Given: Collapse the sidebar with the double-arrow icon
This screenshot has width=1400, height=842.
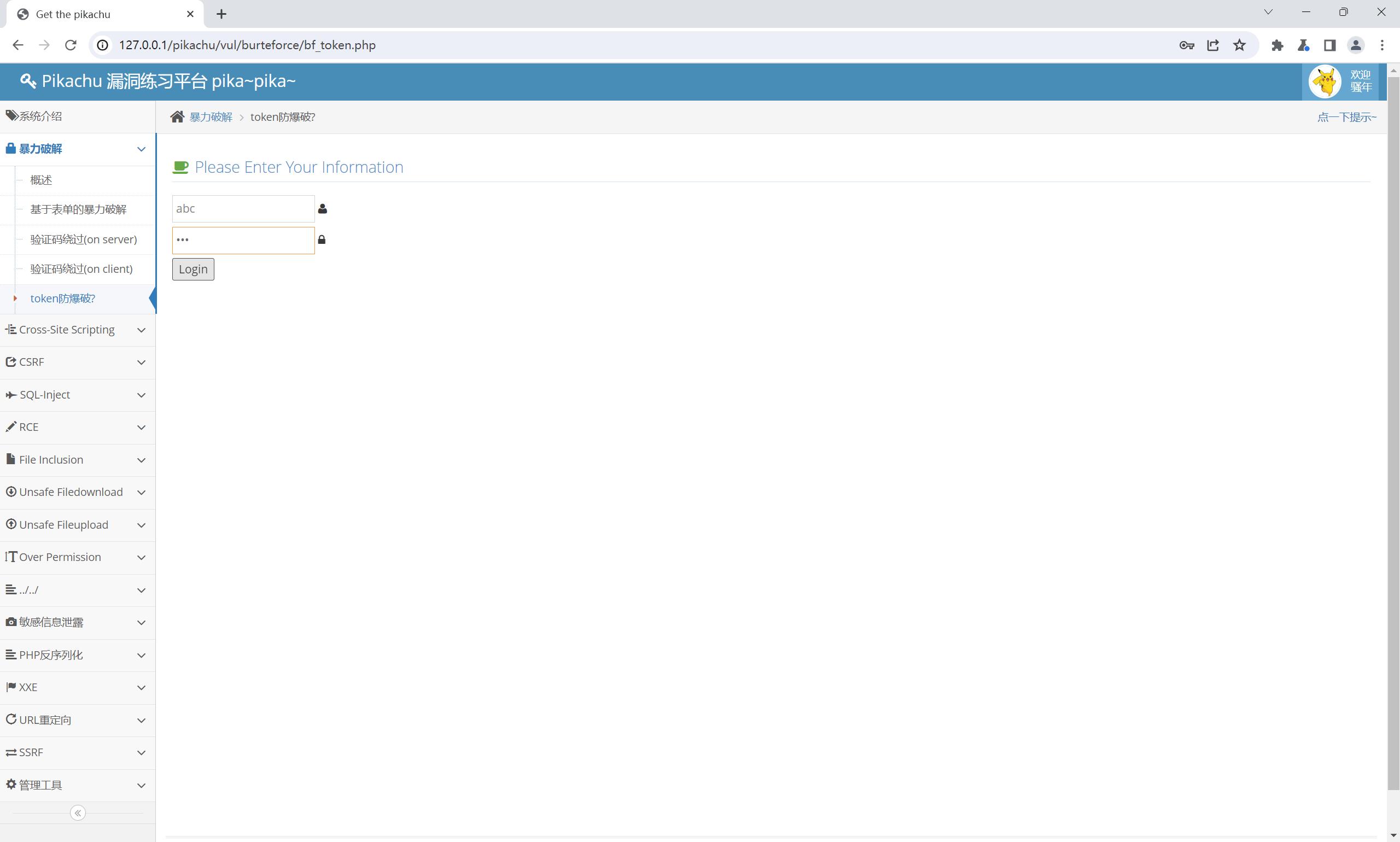Looking at the screenshot, I should [x=78, y=813].
